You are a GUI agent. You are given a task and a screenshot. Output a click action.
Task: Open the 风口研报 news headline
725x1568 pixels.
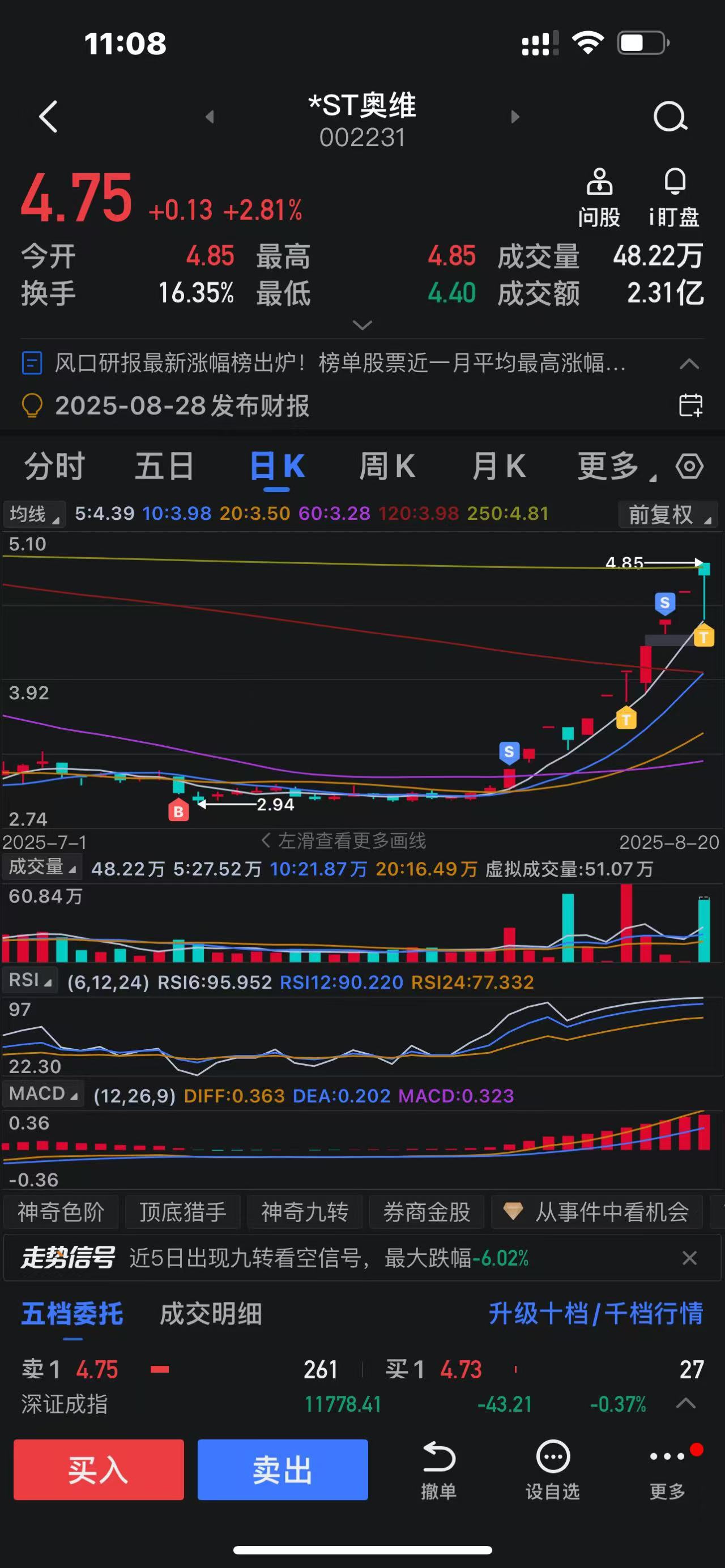[340, 364]
